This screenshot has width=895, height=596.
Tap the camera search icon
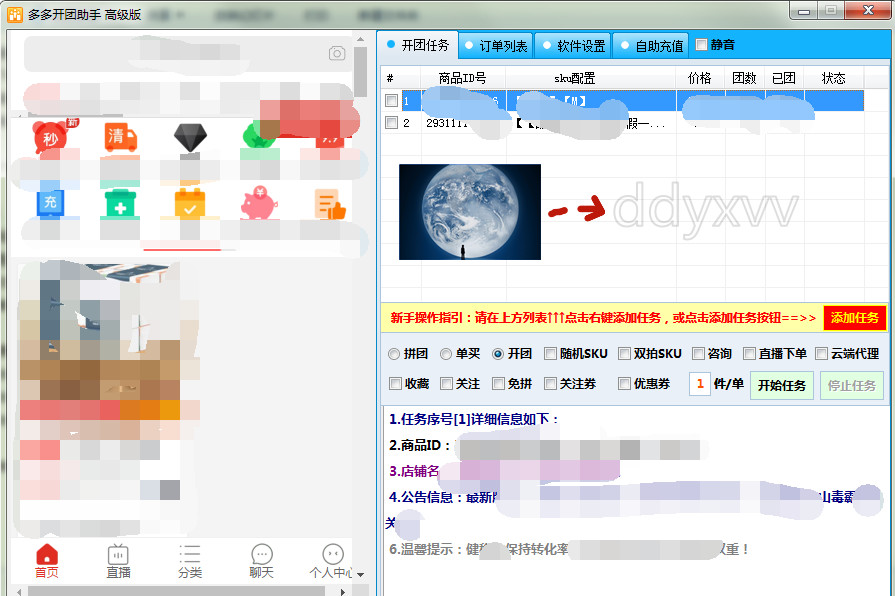pos(337,53)
